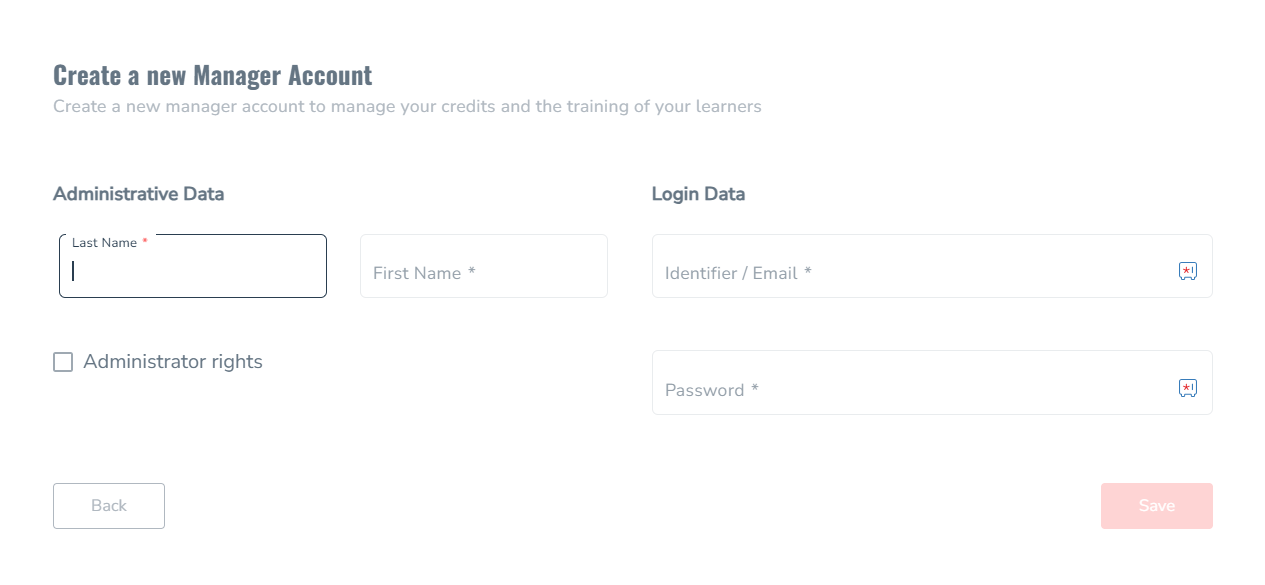The height and width of the screenshot is (585, 1265).
Task: Click the Create a new Manager Account heading
Action: click(212, 75)
